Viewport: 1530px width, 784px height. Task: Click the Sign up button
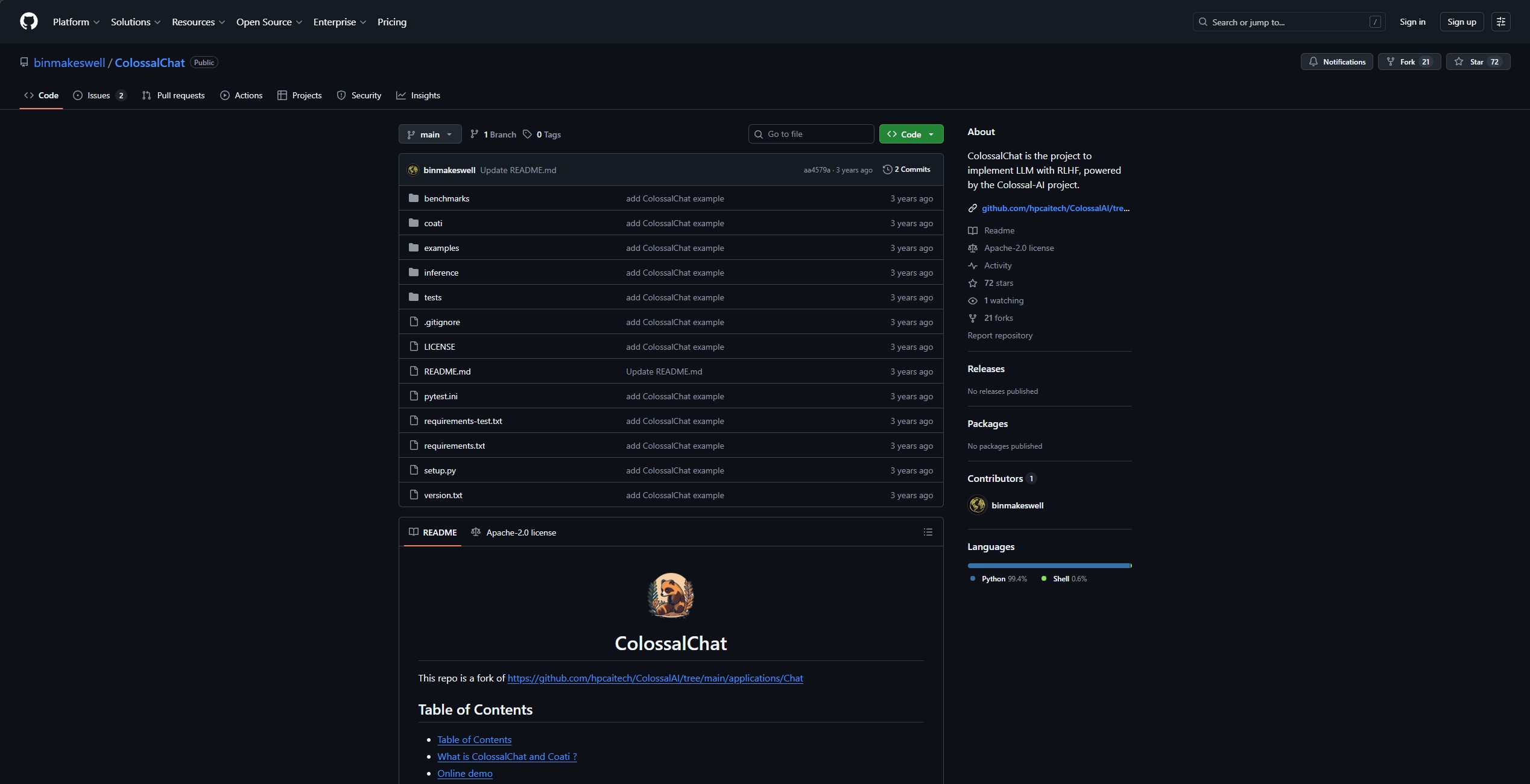[x=1462, y=22]
